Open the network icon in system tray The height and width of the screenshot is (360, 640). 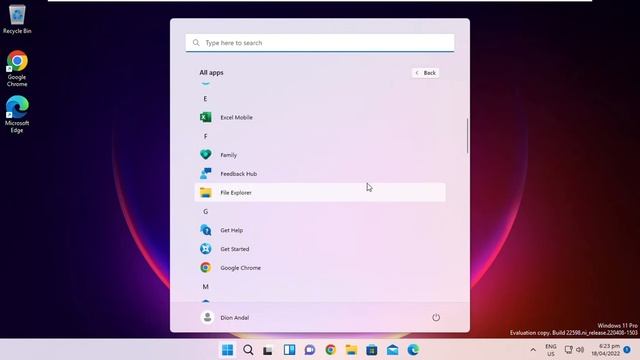[568, 350]
